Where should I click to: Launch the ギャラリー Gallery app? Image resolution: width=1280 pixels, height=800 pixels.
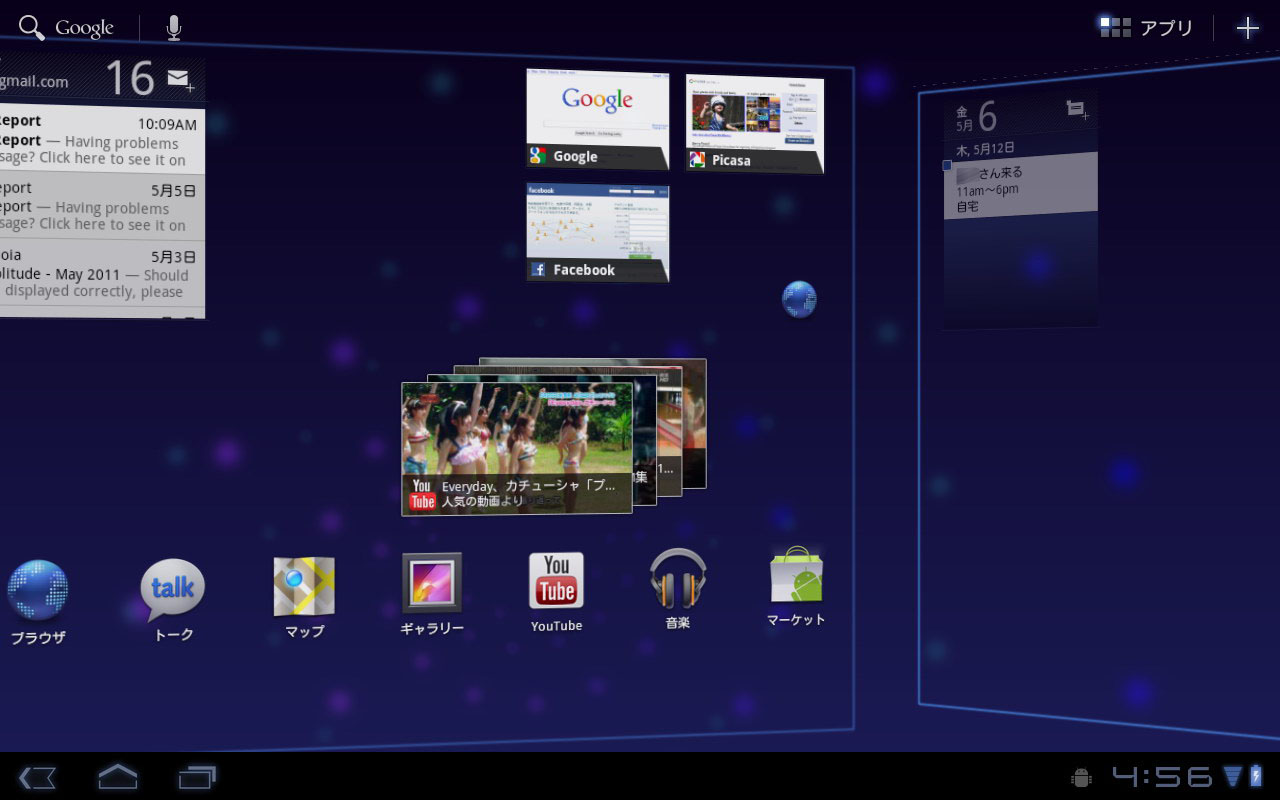pos(432,594)
